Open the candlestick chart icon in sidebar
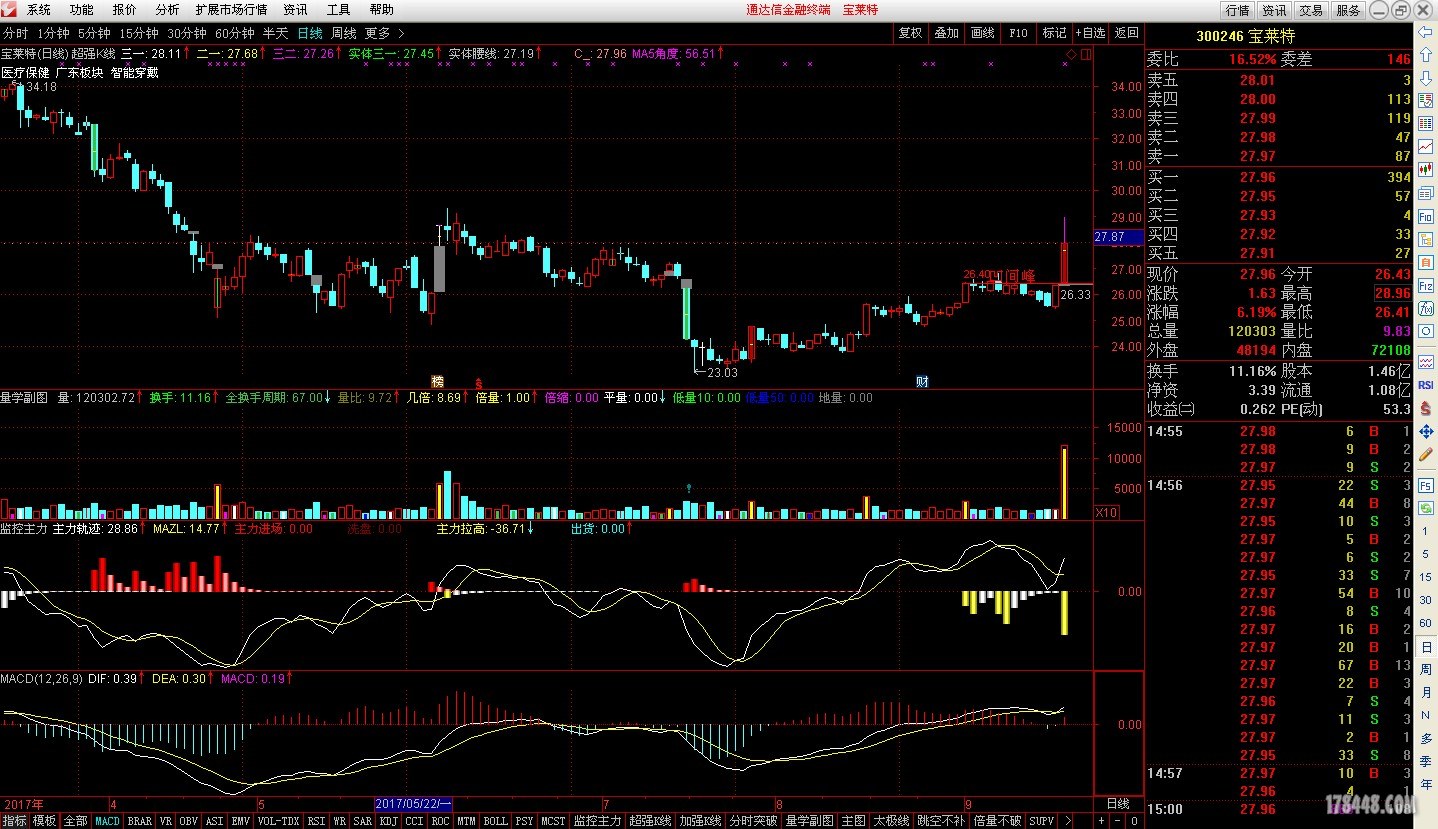 (x=1426, y=168)
